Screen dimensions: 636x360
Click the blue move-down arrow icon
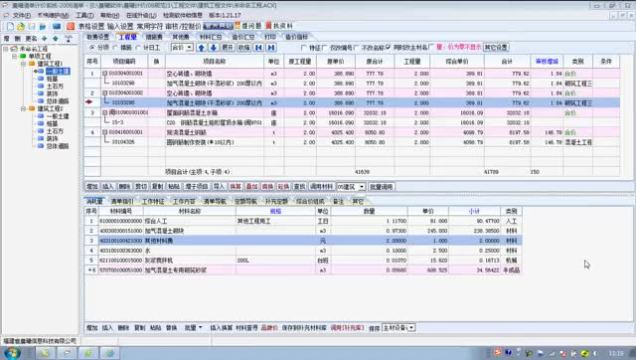(213, 47)
